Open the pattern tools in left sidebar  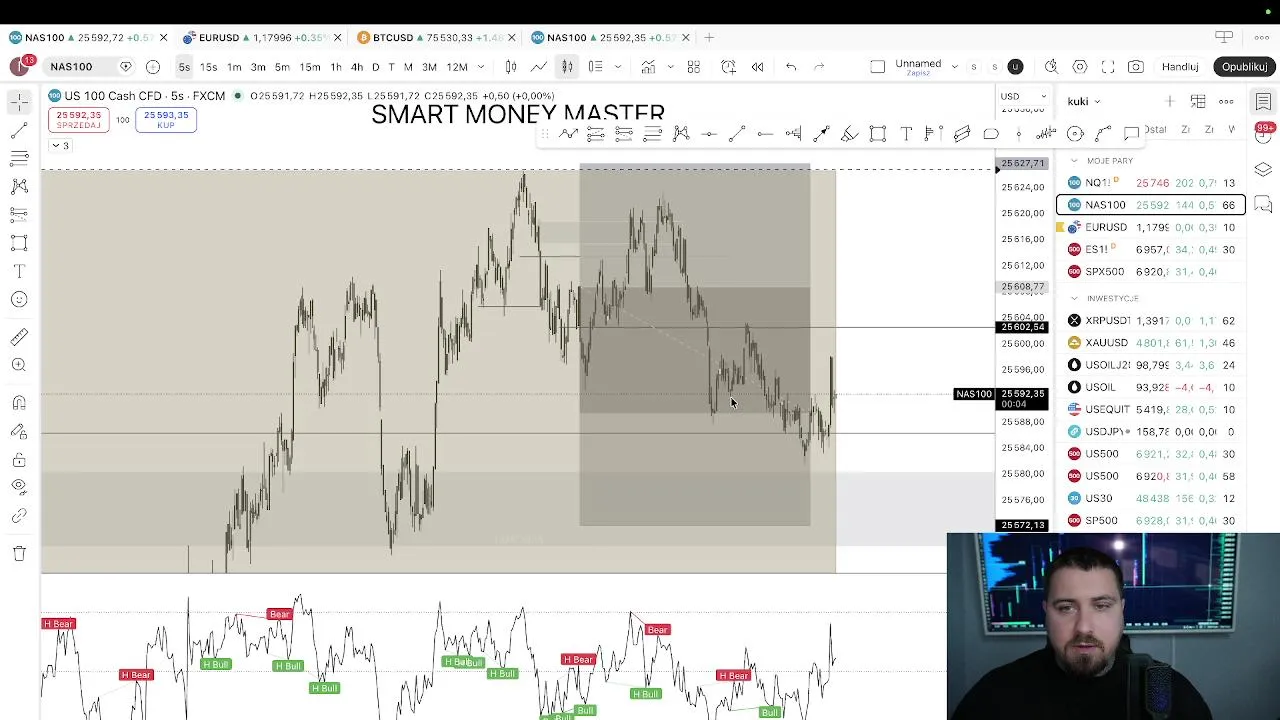pyautogui.click(x=19, y=186)
